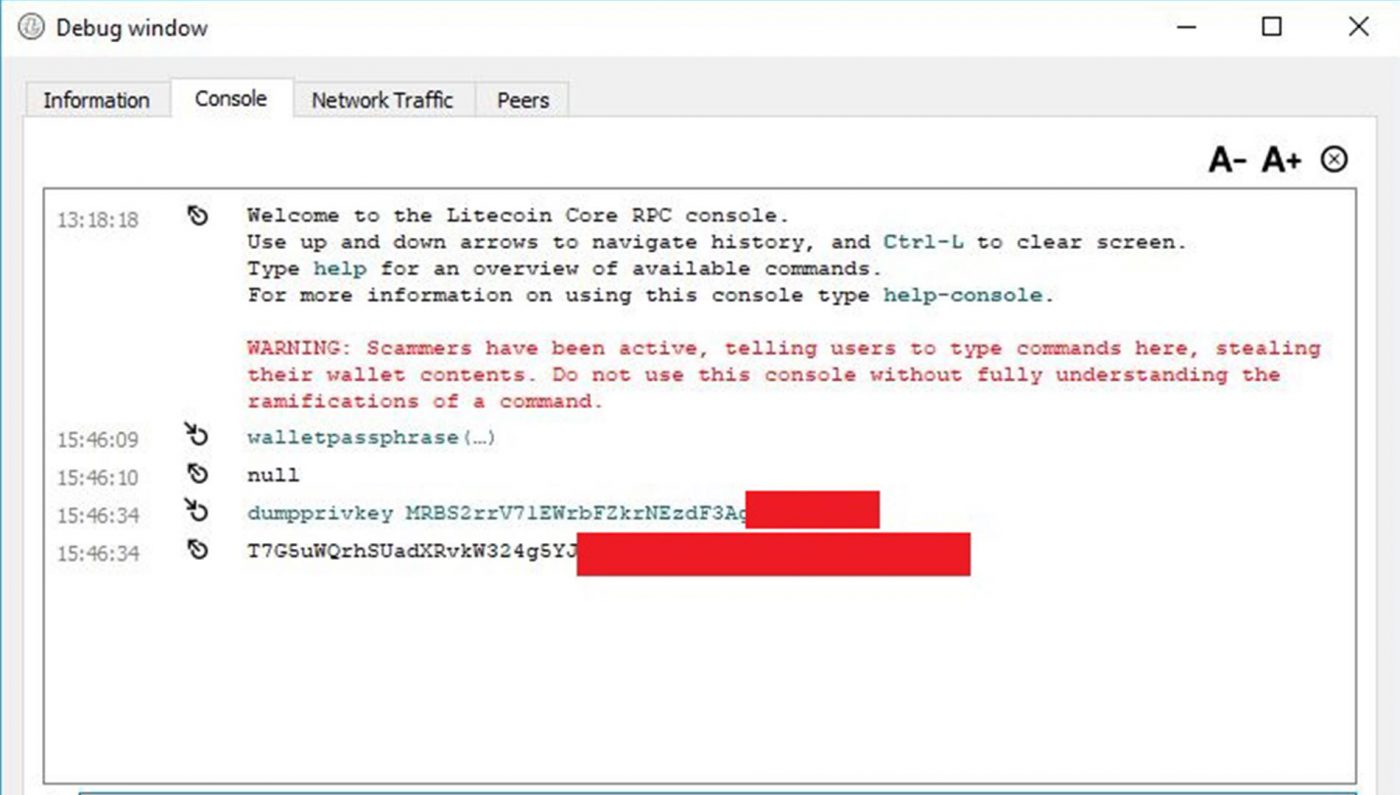Click the reply icon beside 15:46:10
Screen dimensions: 1400x795
198,473
